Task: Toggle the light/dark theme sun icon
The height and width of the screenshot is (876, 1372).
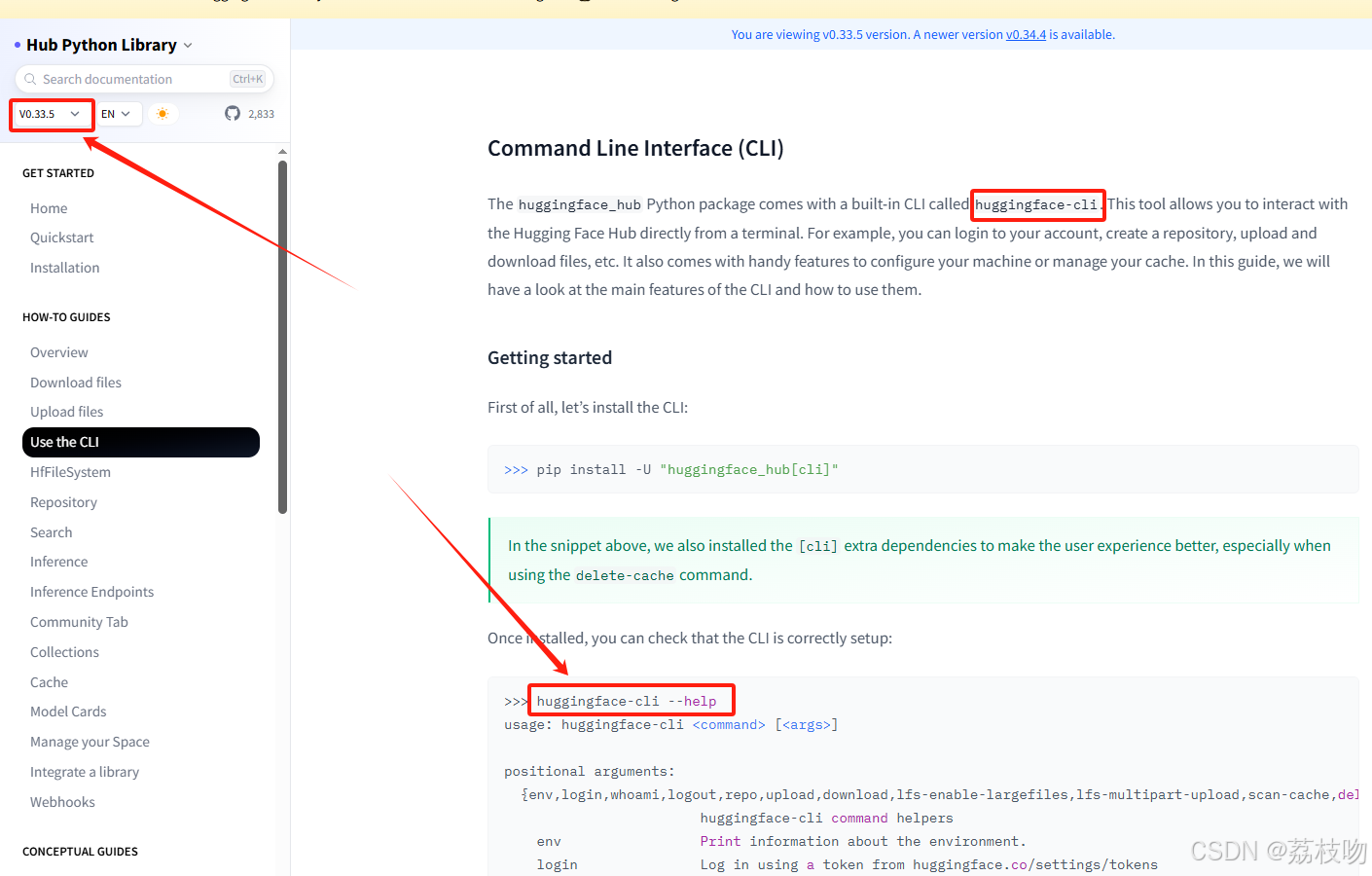Action: [x=162, y=114]
